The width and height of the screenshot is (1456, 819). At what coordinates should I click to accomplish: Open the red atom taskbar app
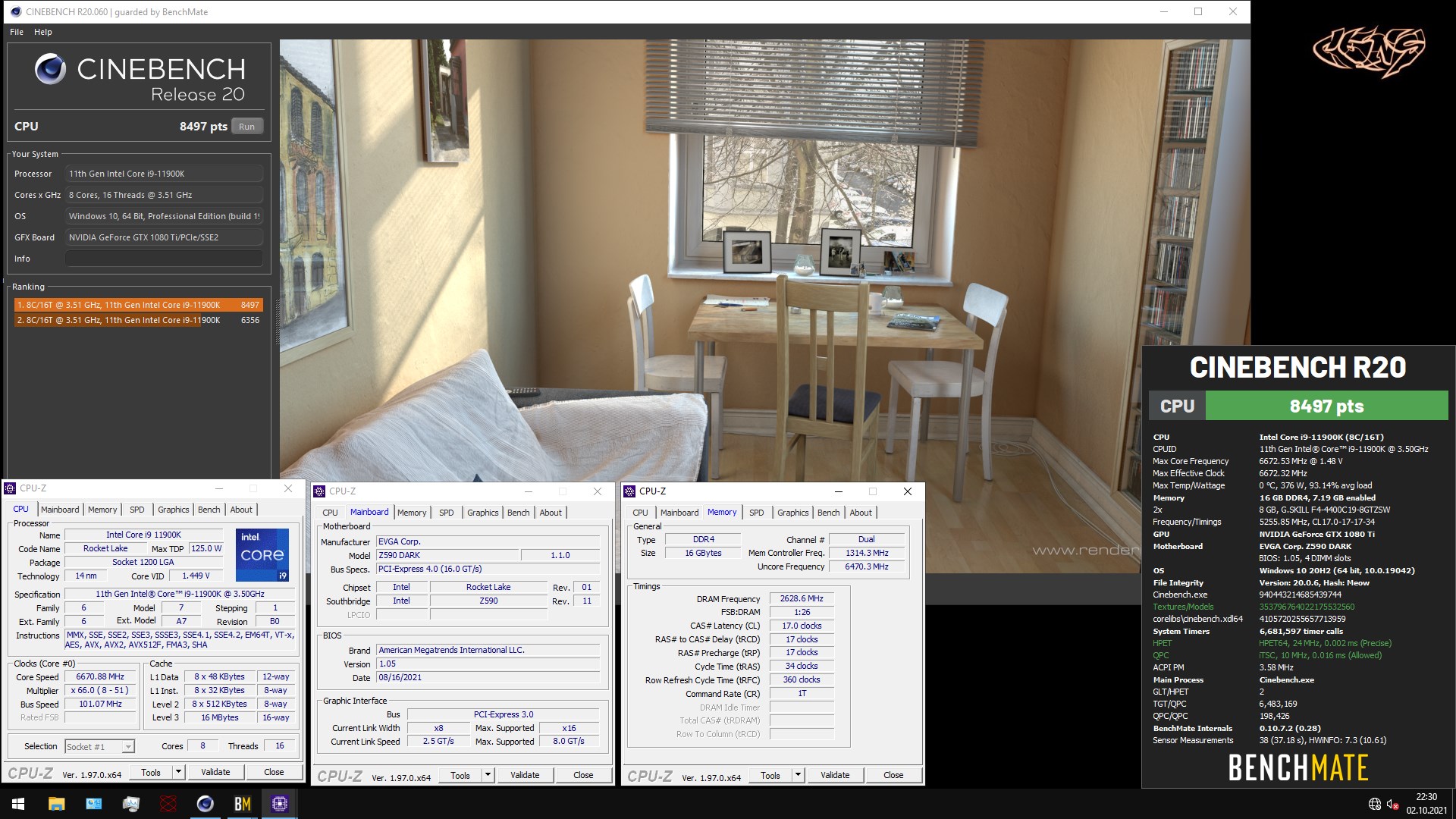click(x=168, y=804)
